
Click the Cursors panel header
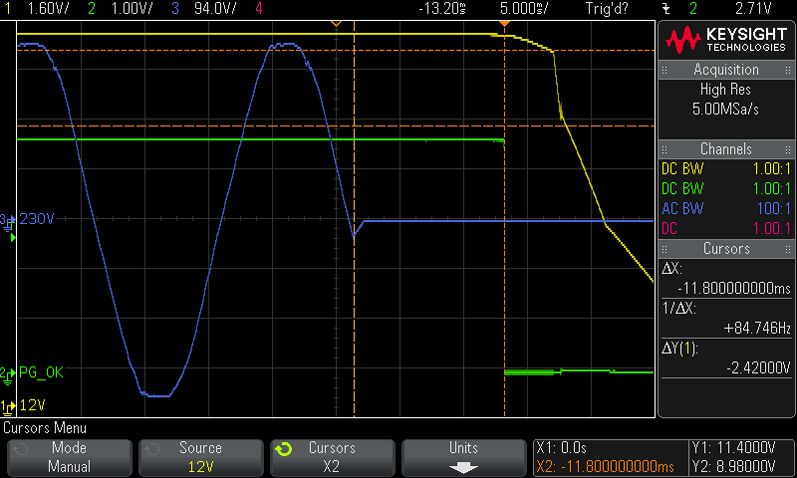726,249
